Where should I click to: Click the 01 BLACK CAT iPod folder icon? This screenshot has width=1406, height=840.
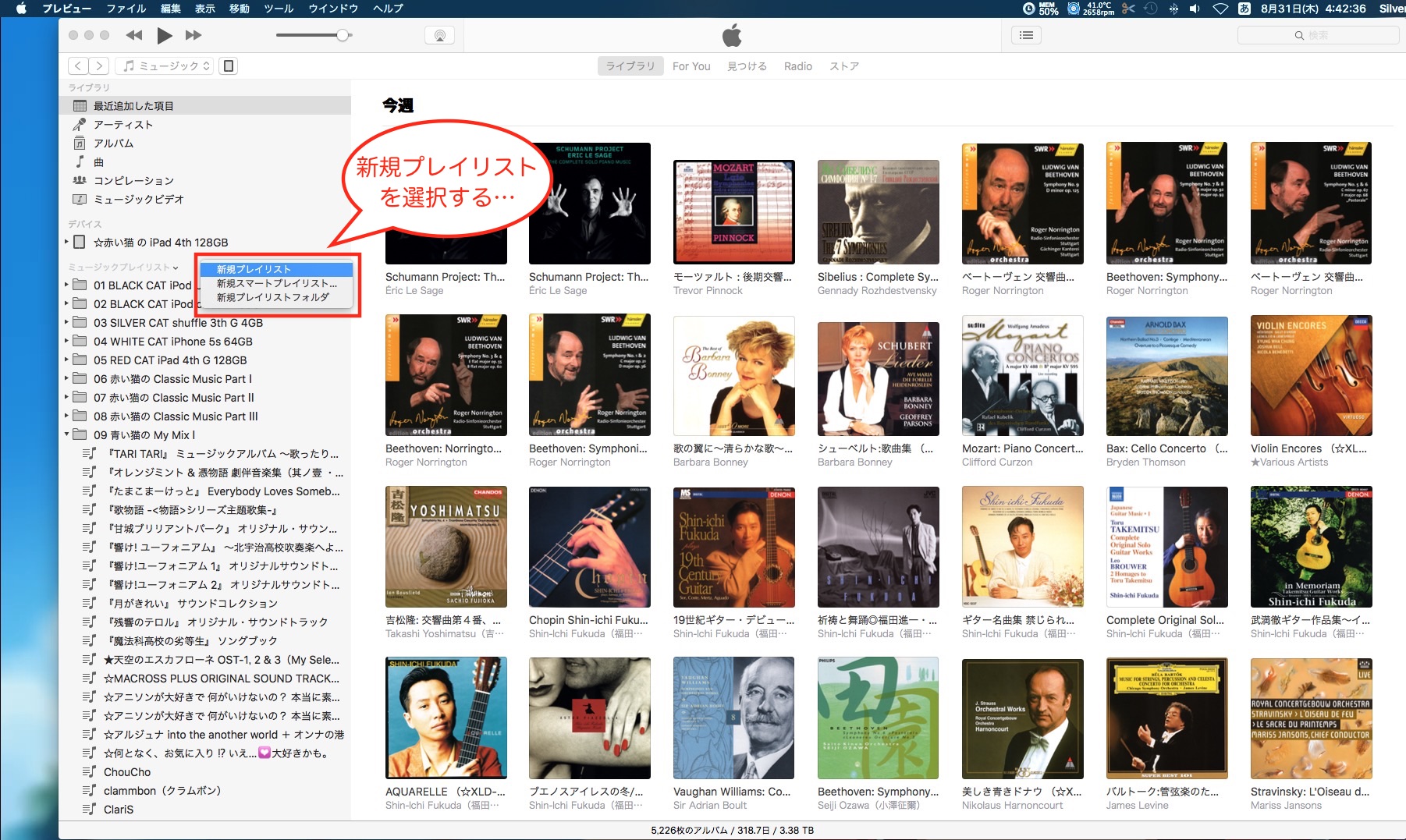click(x=80, y=285)
